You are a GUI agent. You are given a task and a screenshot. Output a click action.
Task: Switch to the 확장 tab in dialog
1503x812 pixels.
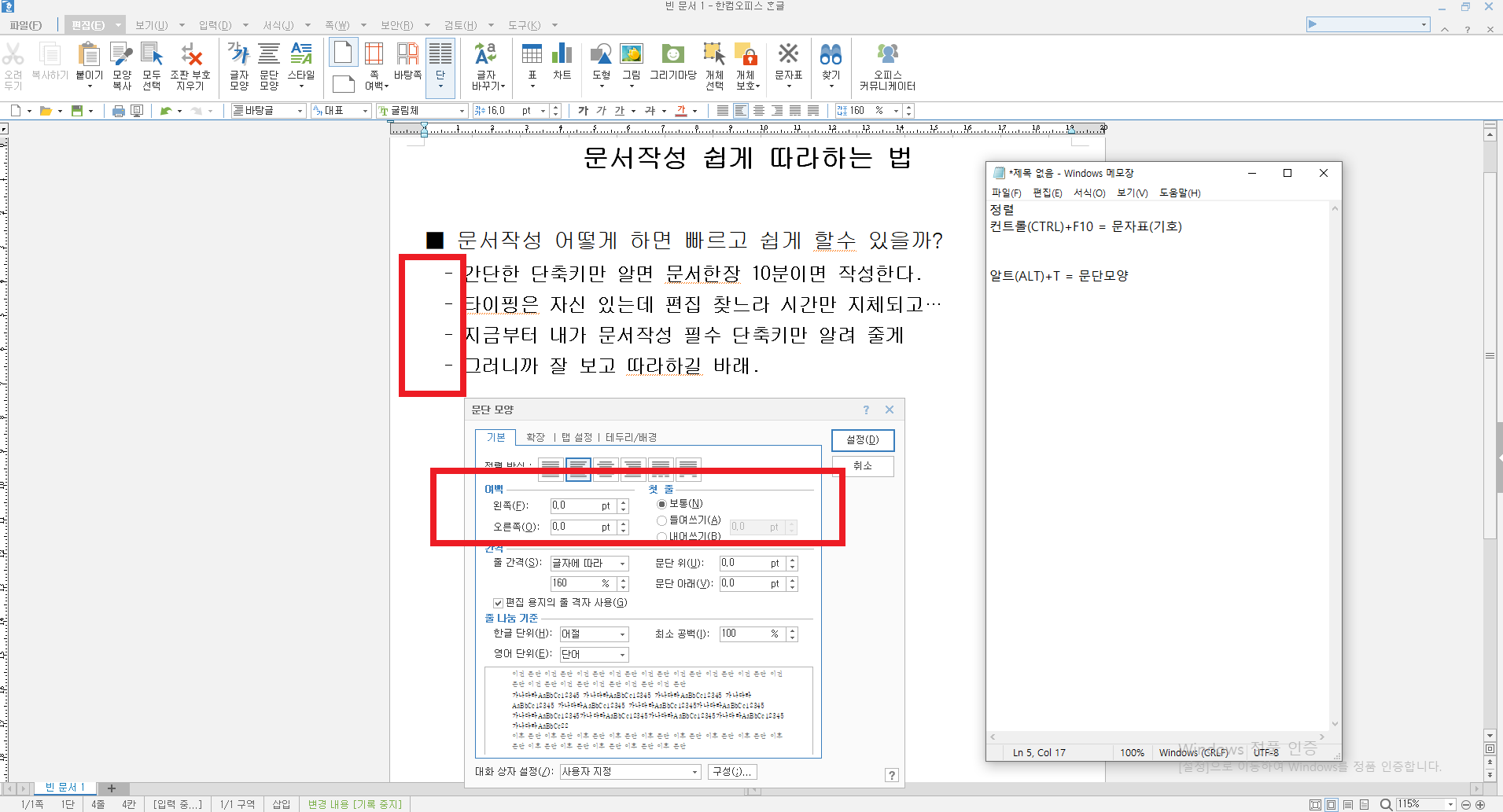coord(536,438)
